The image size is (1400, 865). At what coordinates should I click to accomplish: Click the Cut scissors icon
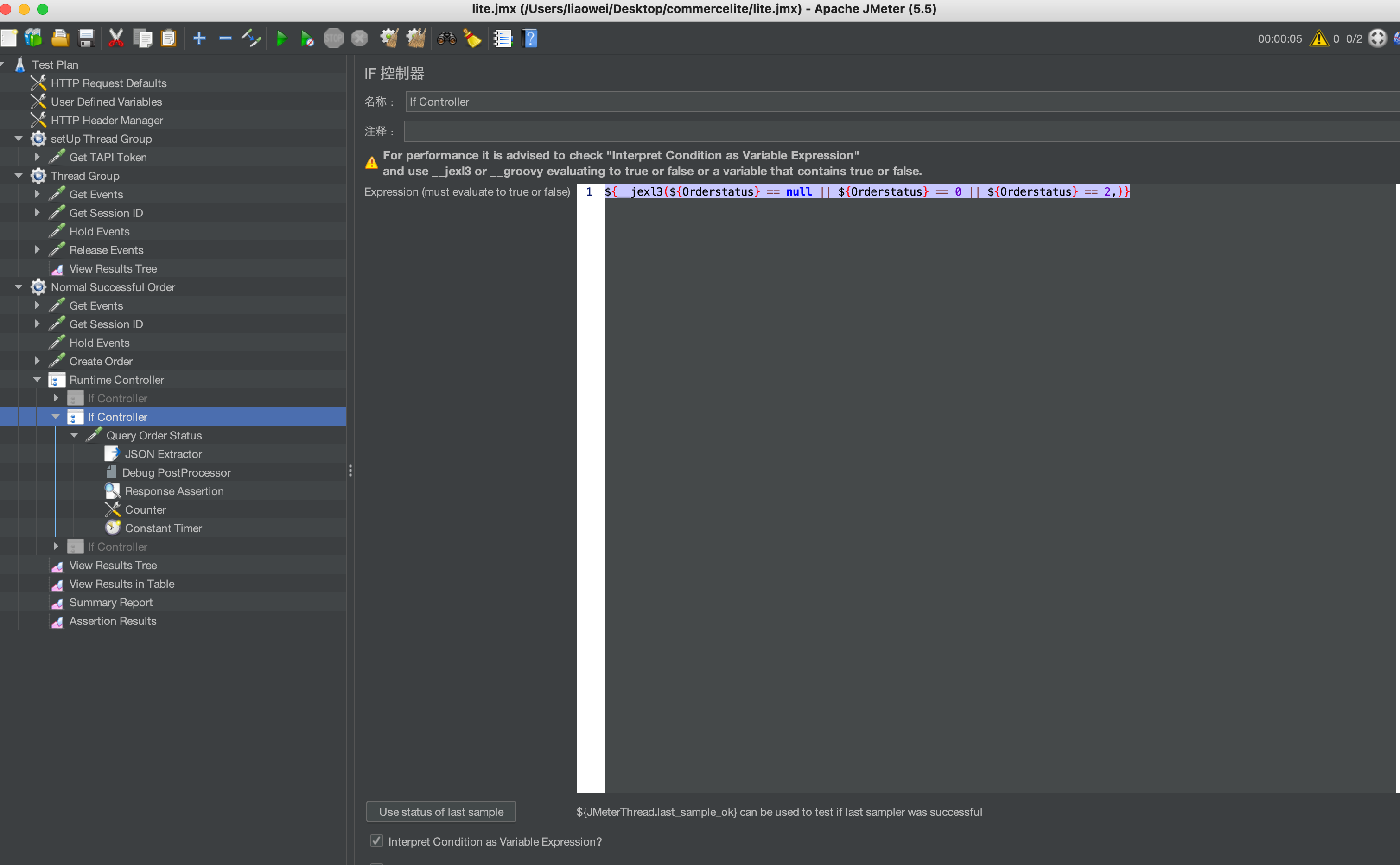116,38
